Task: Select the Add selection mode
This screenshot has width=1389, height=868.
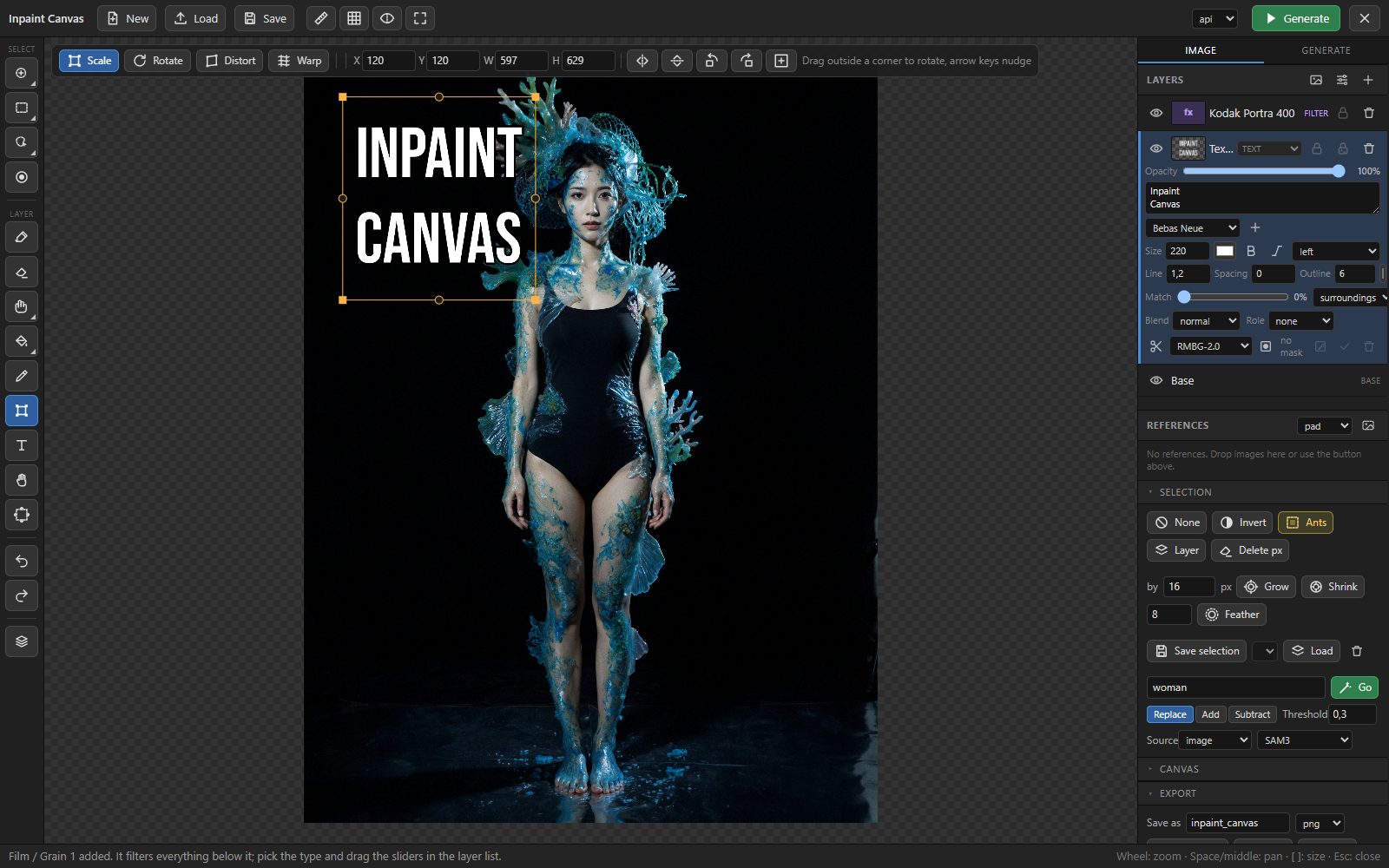Action: pyautogui.click(x=1210, y=714)
